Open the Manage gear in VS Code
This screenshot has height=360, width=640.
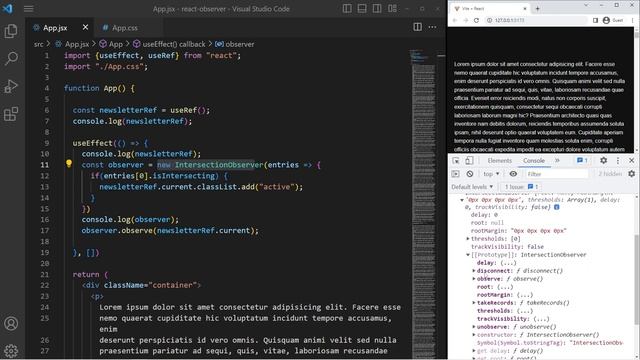[11, 350]
